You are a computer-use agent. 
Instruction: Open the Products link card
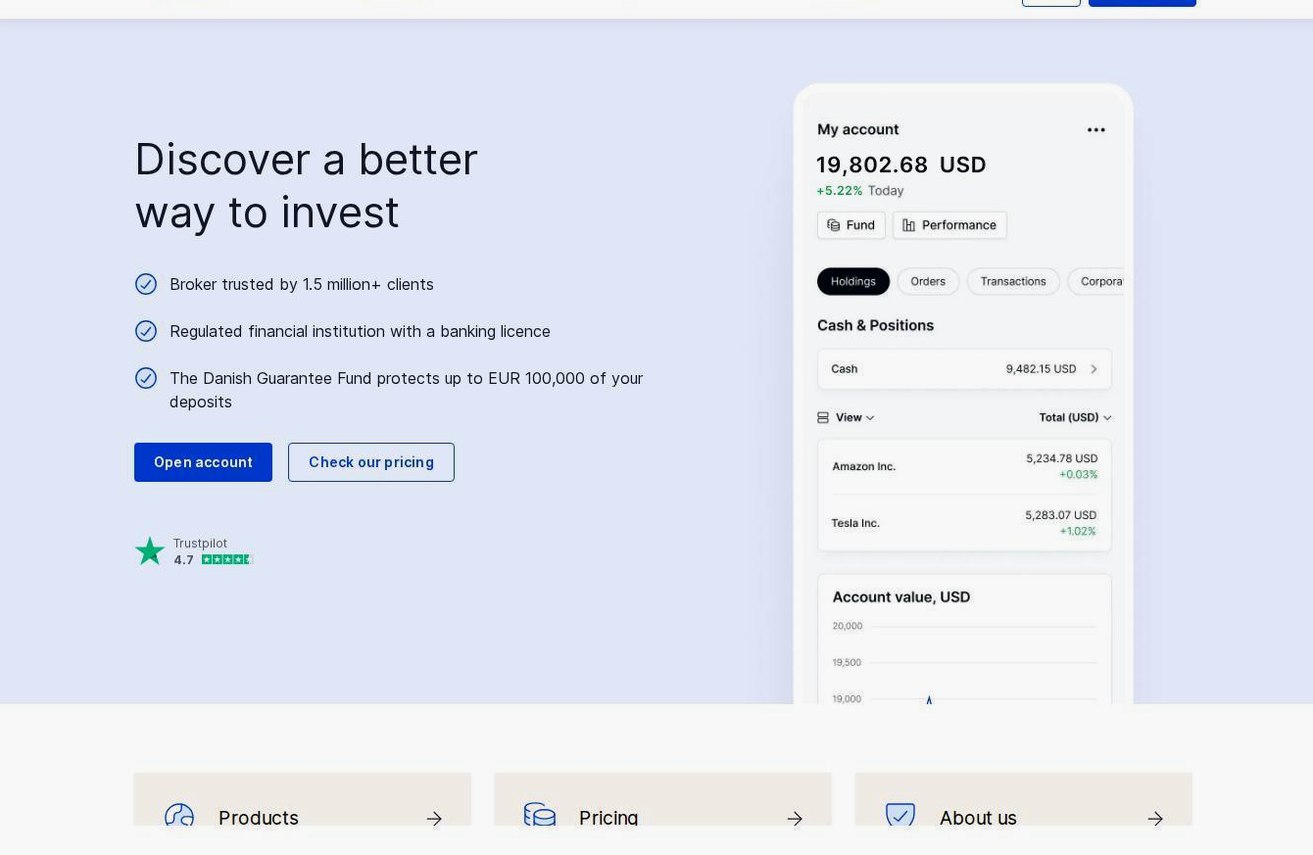[302, 799]
